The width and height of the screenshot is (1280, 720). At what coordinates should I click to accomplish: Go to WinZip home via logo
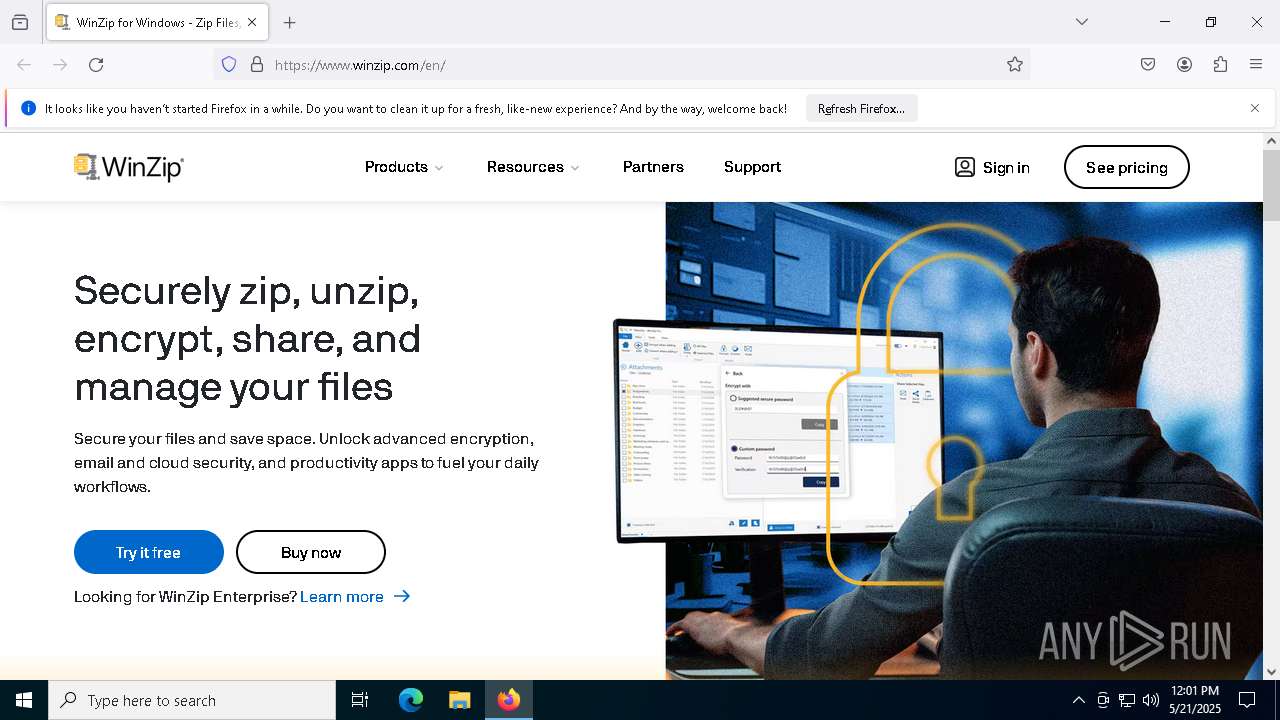point(129,167)
